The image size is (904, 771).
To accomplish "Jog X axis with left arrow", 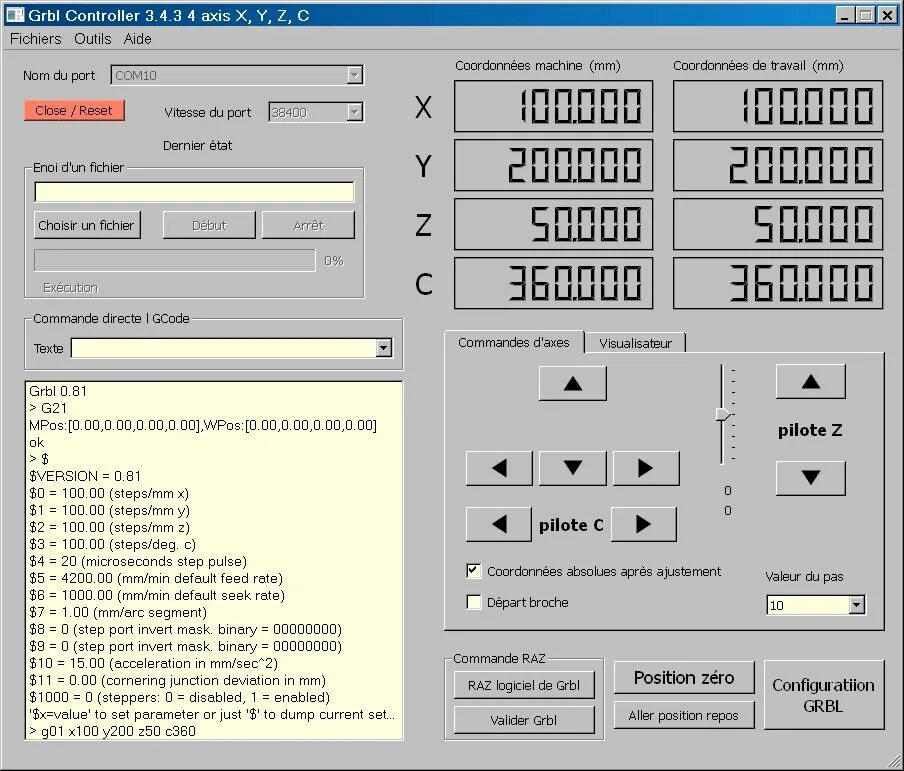I will tap(499, 468).
